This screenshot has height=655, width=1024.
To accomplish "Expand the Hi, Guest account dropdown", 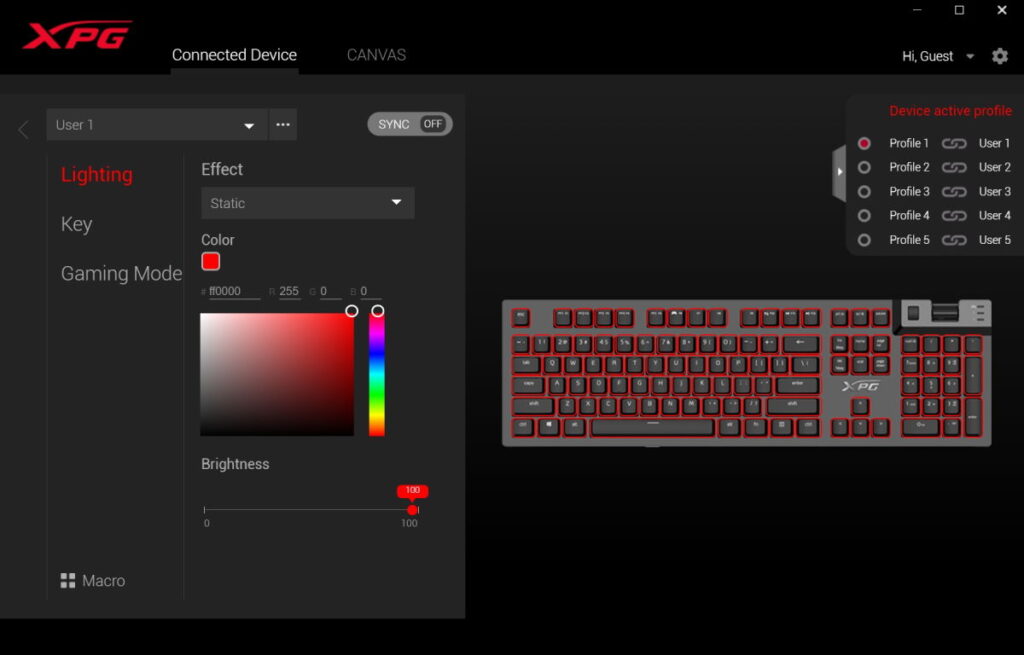I will coord(969,57).
